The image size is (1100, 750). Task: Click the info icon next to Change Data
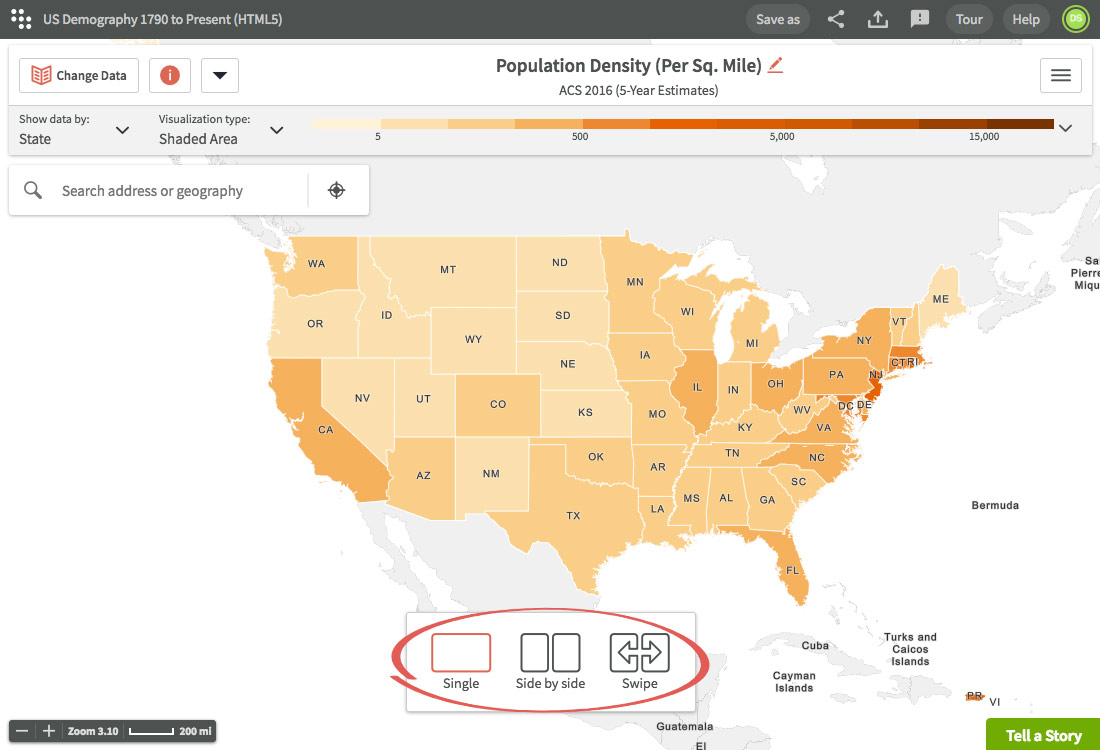click(170, 75)
